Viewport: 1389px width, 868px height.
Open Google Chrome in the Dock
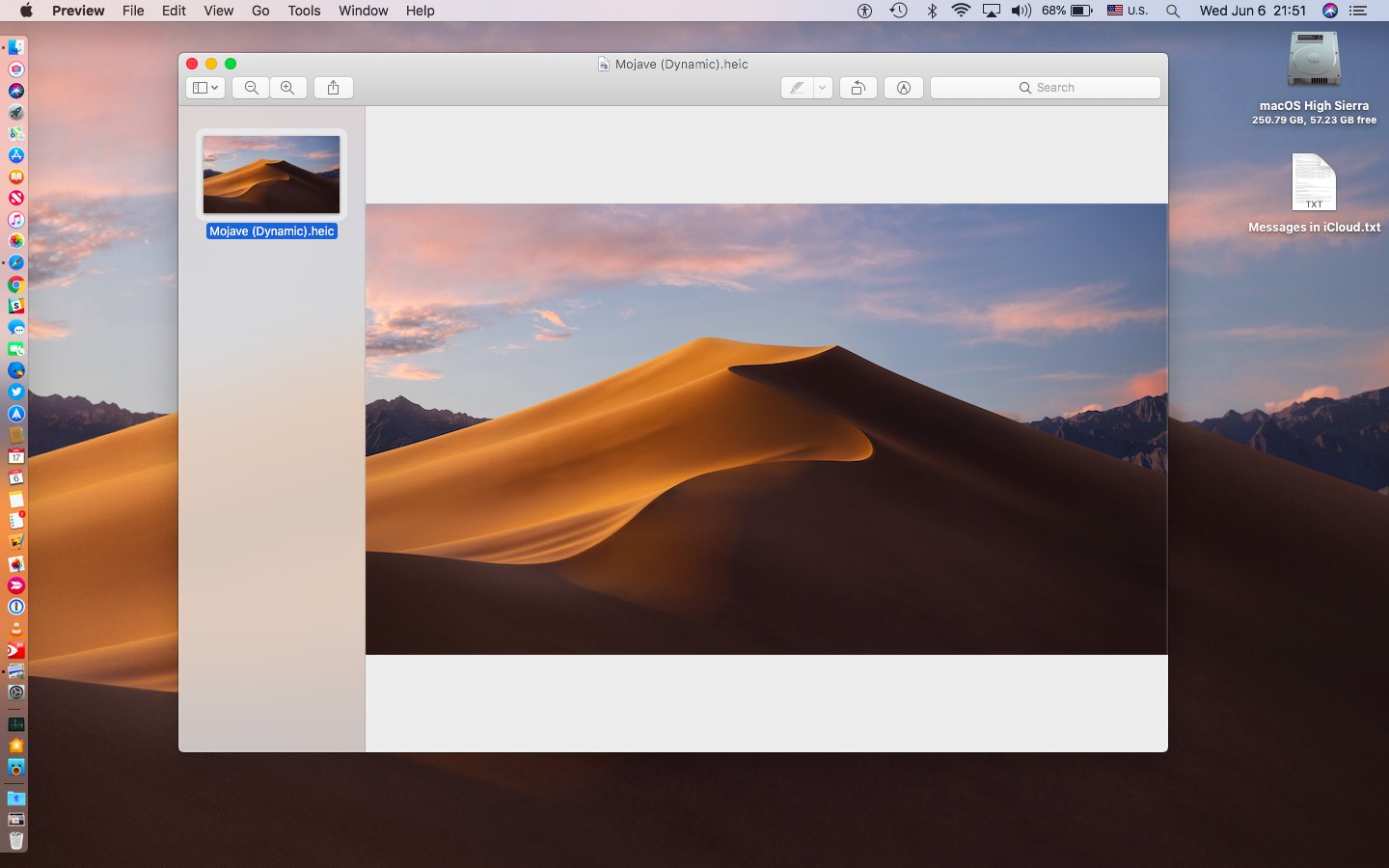click(16, 285)
